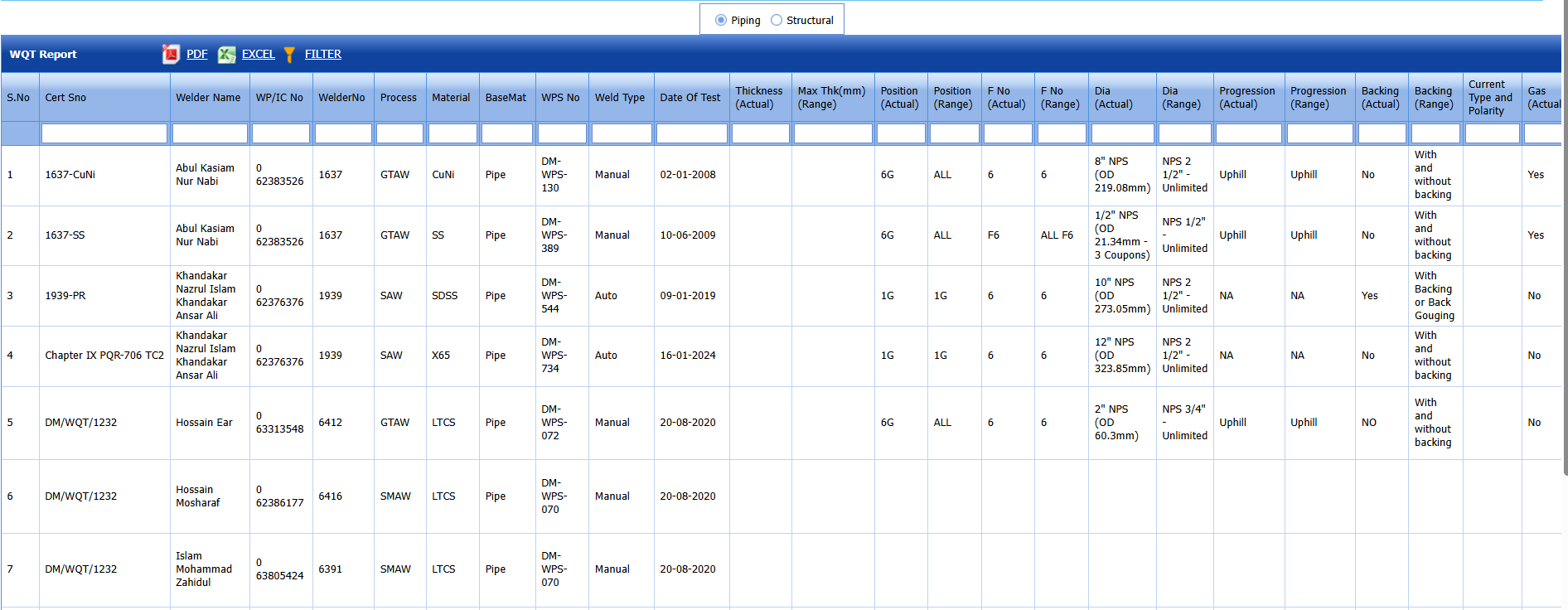This screenshot has height=610, width=1568.
Task: Sort by Date Of Test column
Action: click(690, 98)
